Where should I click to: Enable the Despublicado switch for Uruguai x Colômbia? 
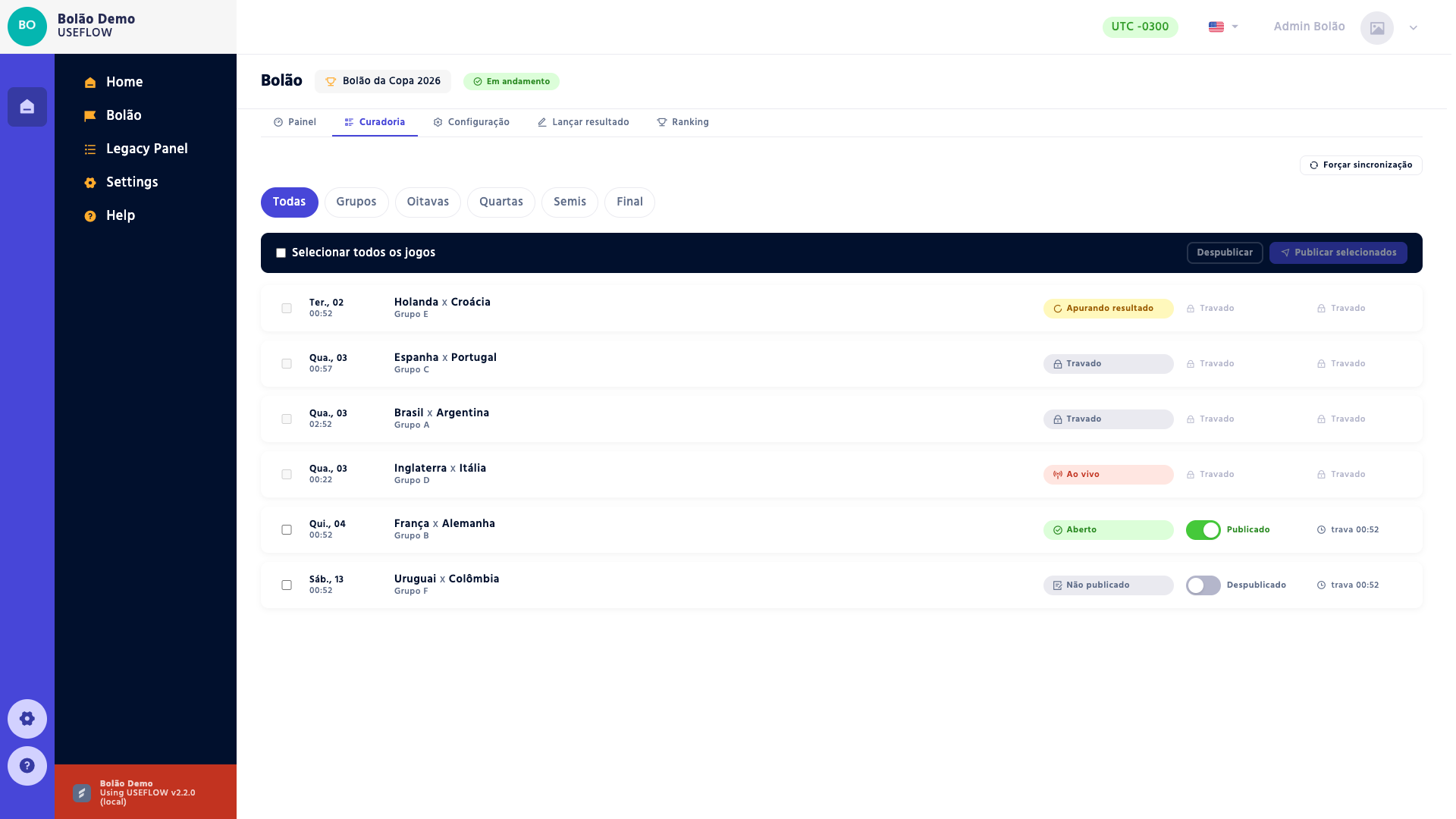(x=1203, y=585)
